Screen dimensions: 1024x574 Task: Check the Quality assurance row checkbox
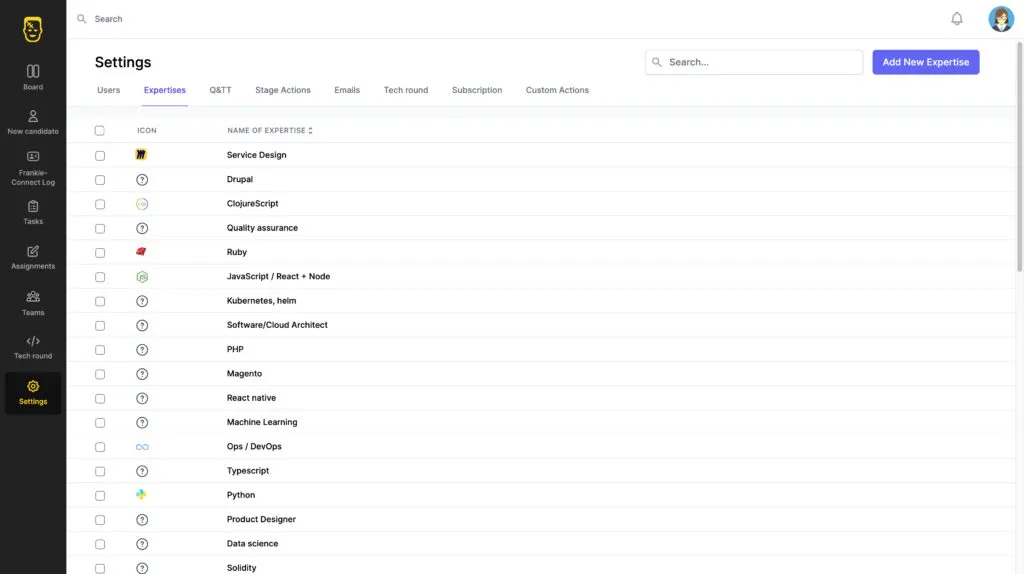[100, 229]
